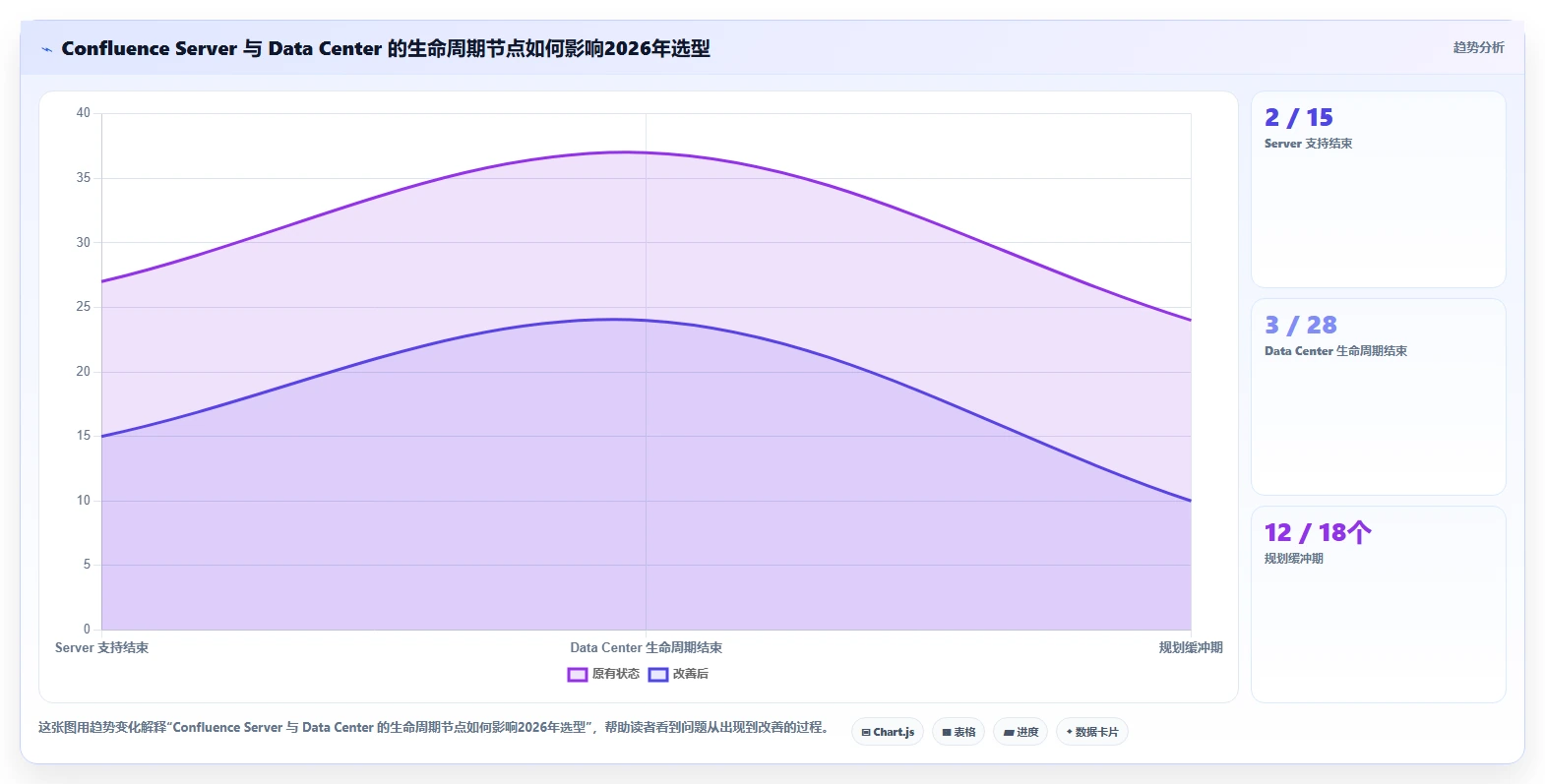Open the 3 / 28 Data Center card
Screen dimensions: 1545x784
tap(1379, 397)
